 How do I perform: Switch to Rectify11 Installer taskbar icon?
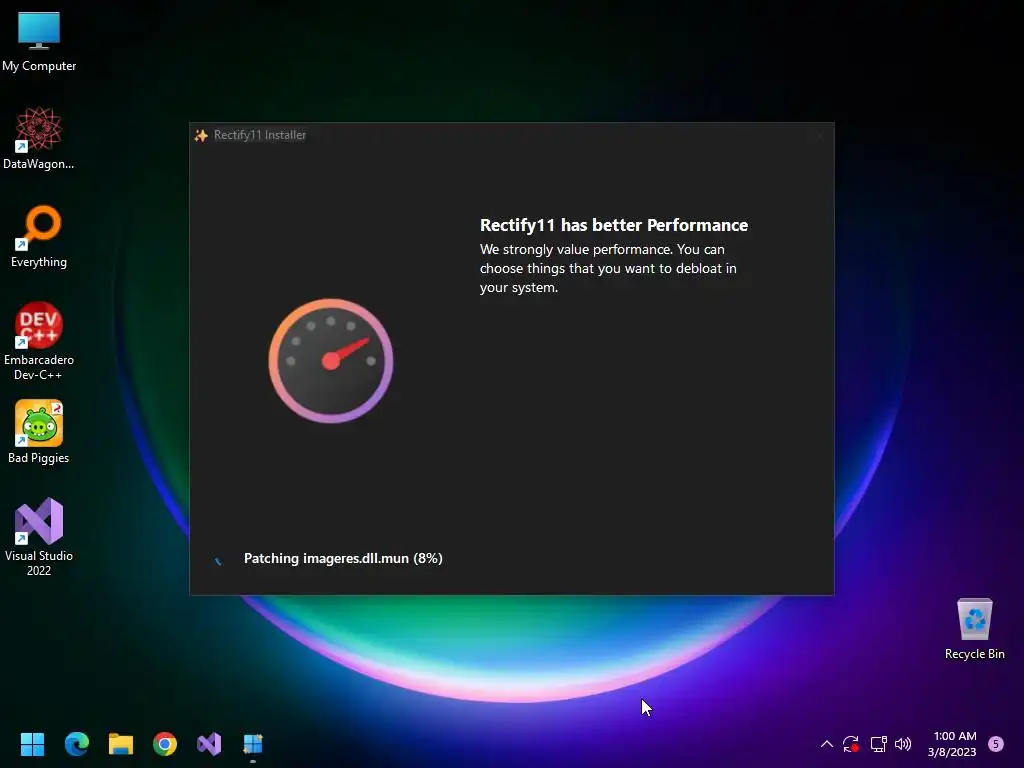click(x=253, y=744)
